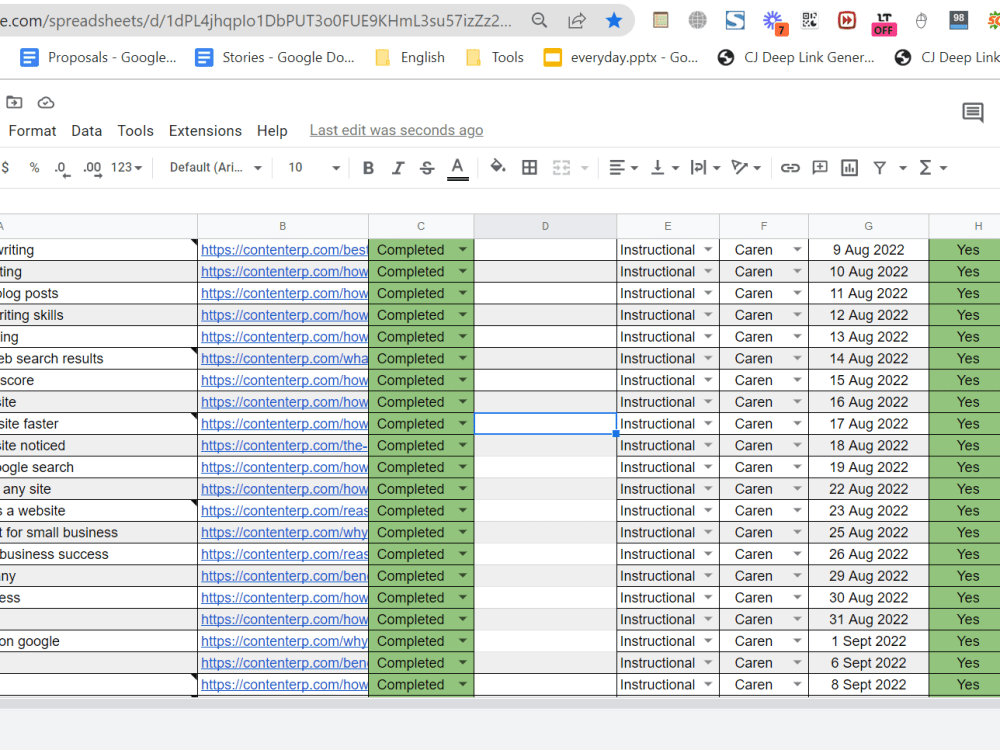
Task: Open filter views dropdown arrow
Action: pyautogui.click(x=902, y=168)
